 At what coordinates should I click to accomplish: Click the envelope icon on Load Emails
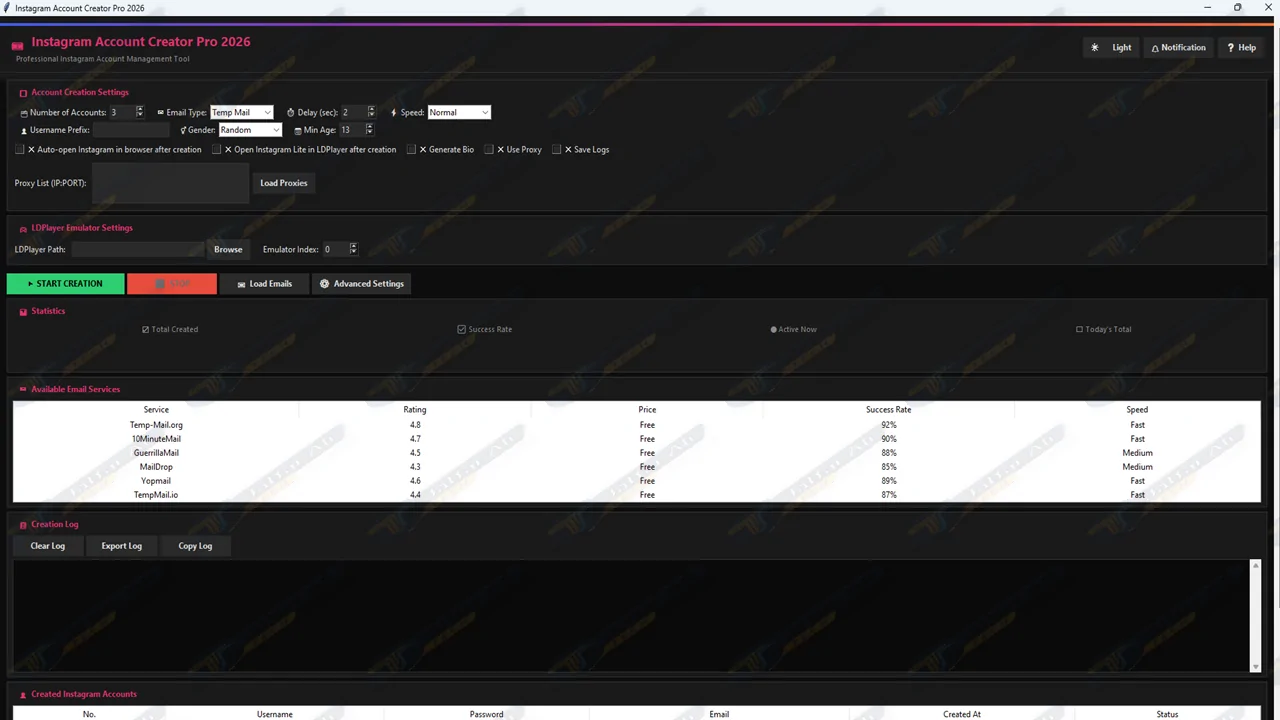click(241, 284)
